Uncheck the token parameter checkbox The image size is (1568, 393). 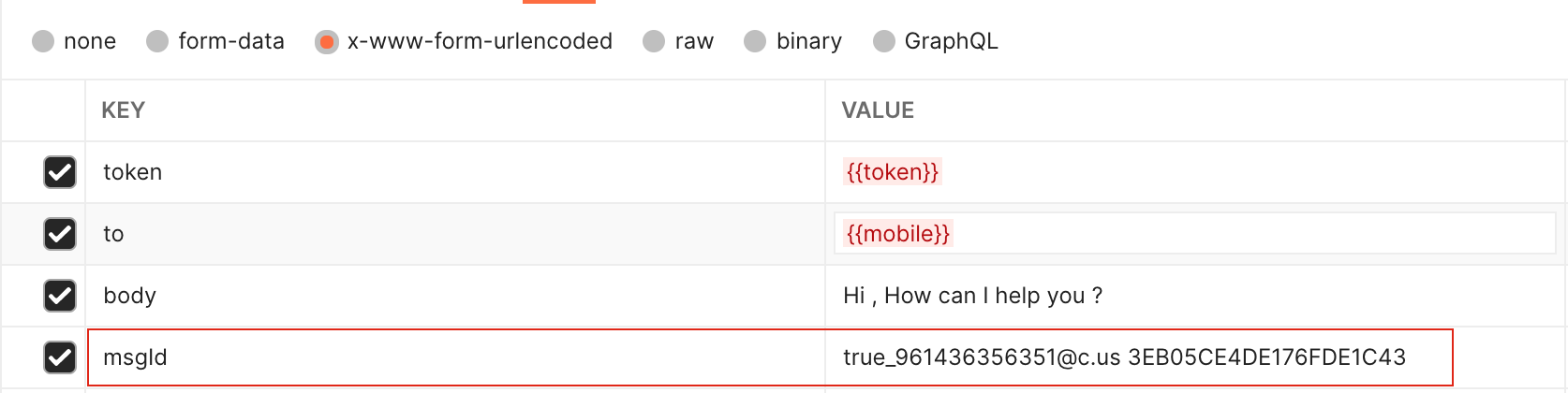click(x=60, y=172)
